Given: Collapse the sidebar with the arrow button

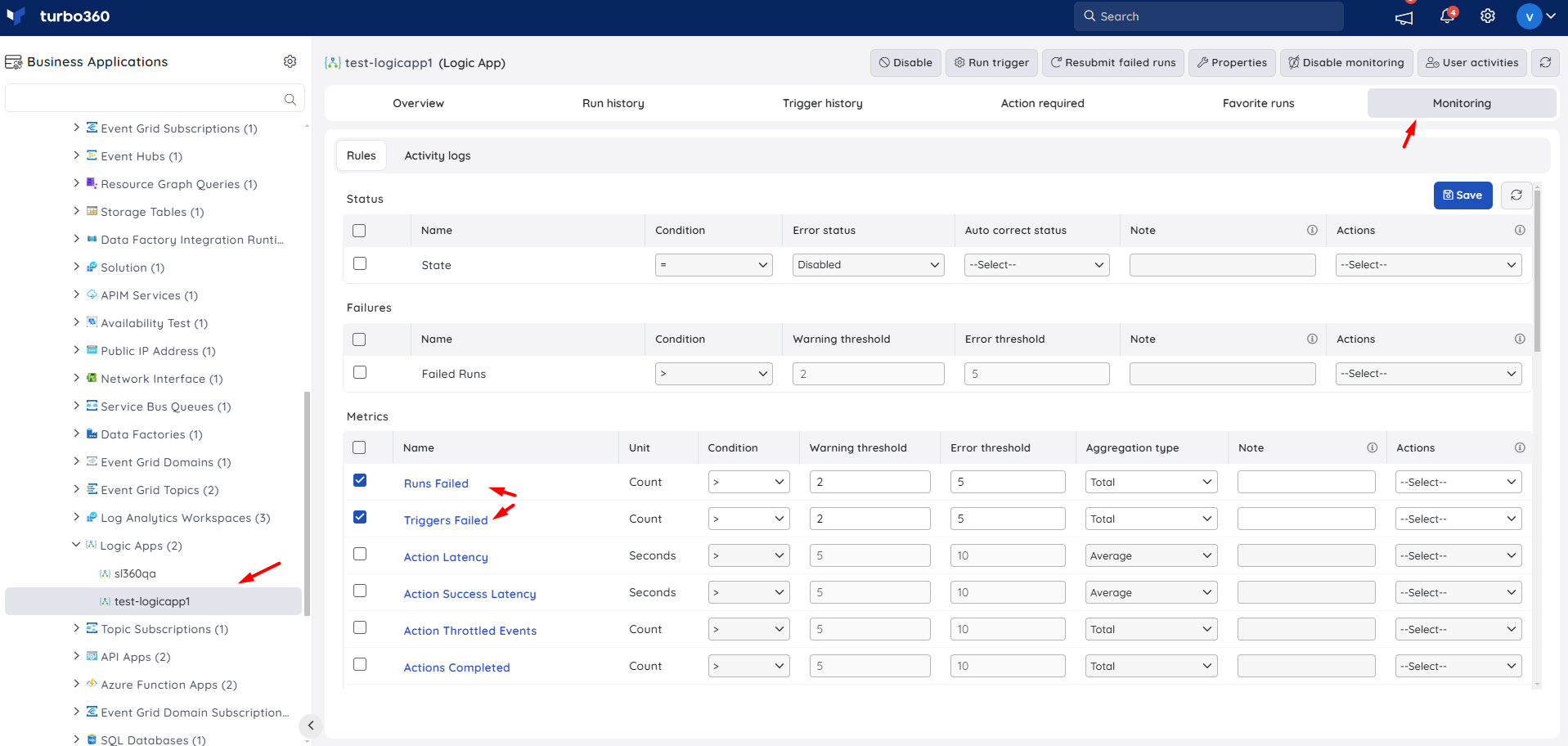Looking at the screenshot, I should [x=311, y=726].
